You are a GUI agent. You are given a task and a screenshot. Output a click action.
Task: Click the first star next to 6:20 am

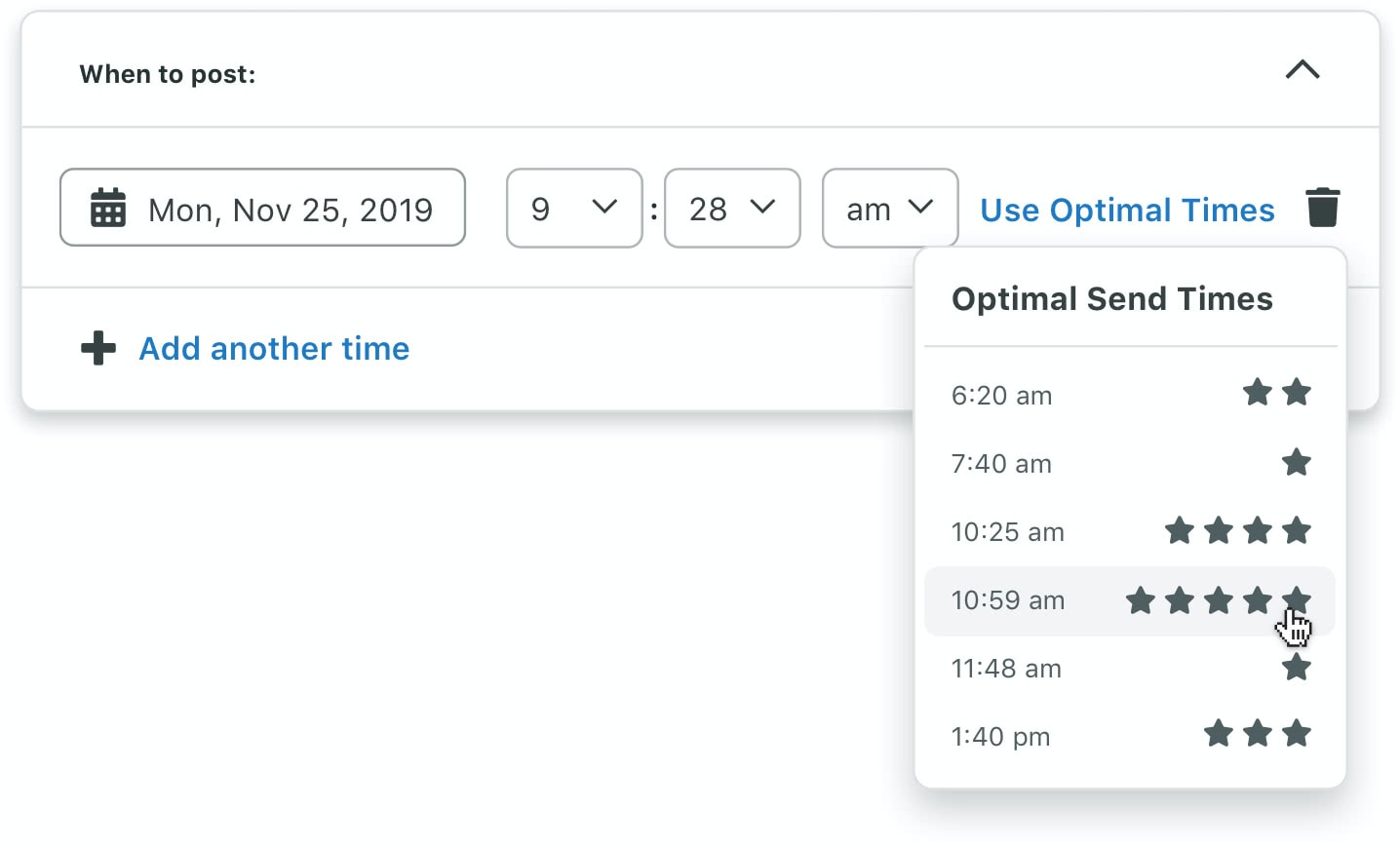1257,393
